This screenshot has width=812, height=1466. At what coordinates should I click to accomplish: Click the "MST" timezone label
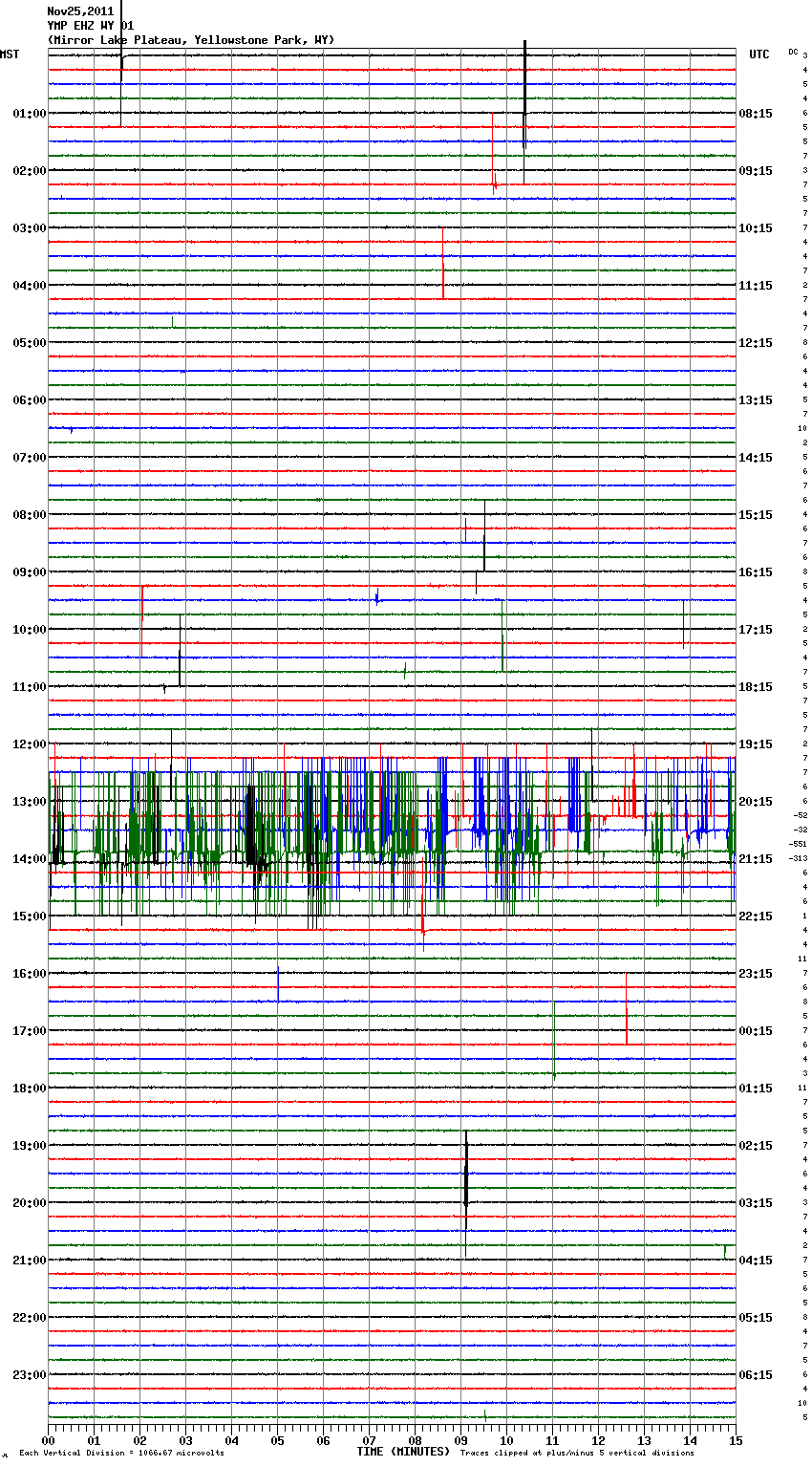pyautogui.click(x=10, y=54)
